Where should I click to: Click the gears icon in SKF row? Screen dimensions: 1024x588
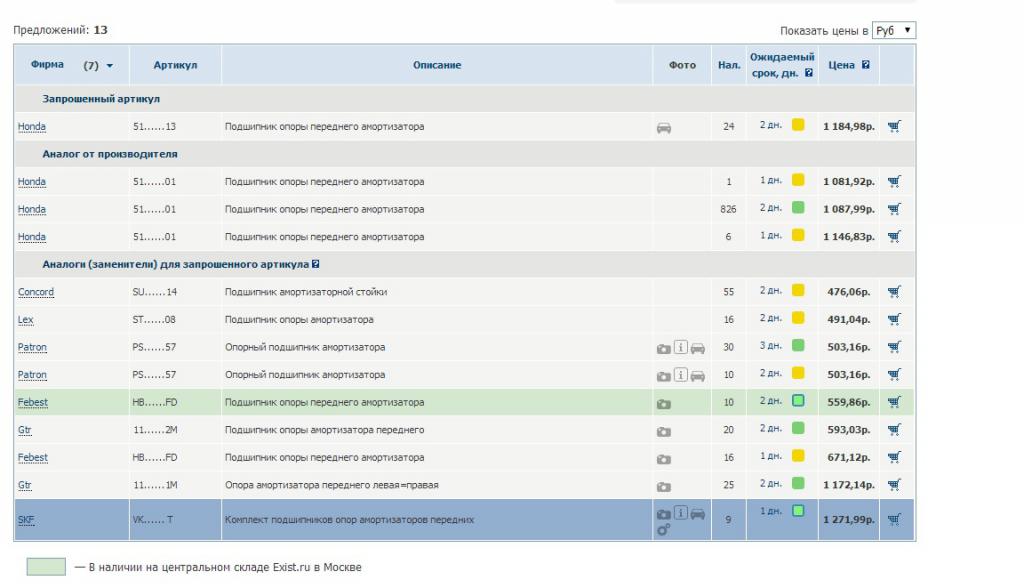(663, 530)
